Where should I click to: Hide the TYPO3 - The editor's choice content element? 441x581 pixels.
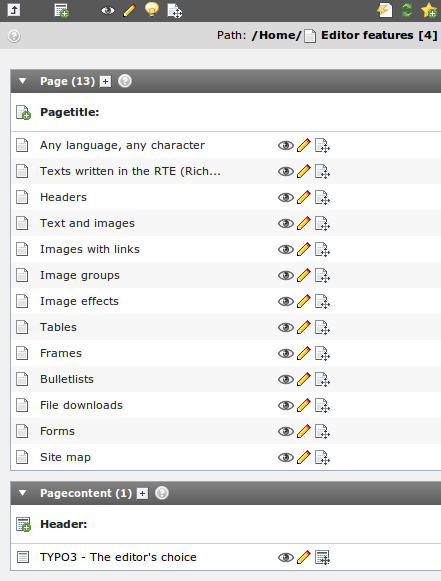pyautogui.click(x=285, y=558)
